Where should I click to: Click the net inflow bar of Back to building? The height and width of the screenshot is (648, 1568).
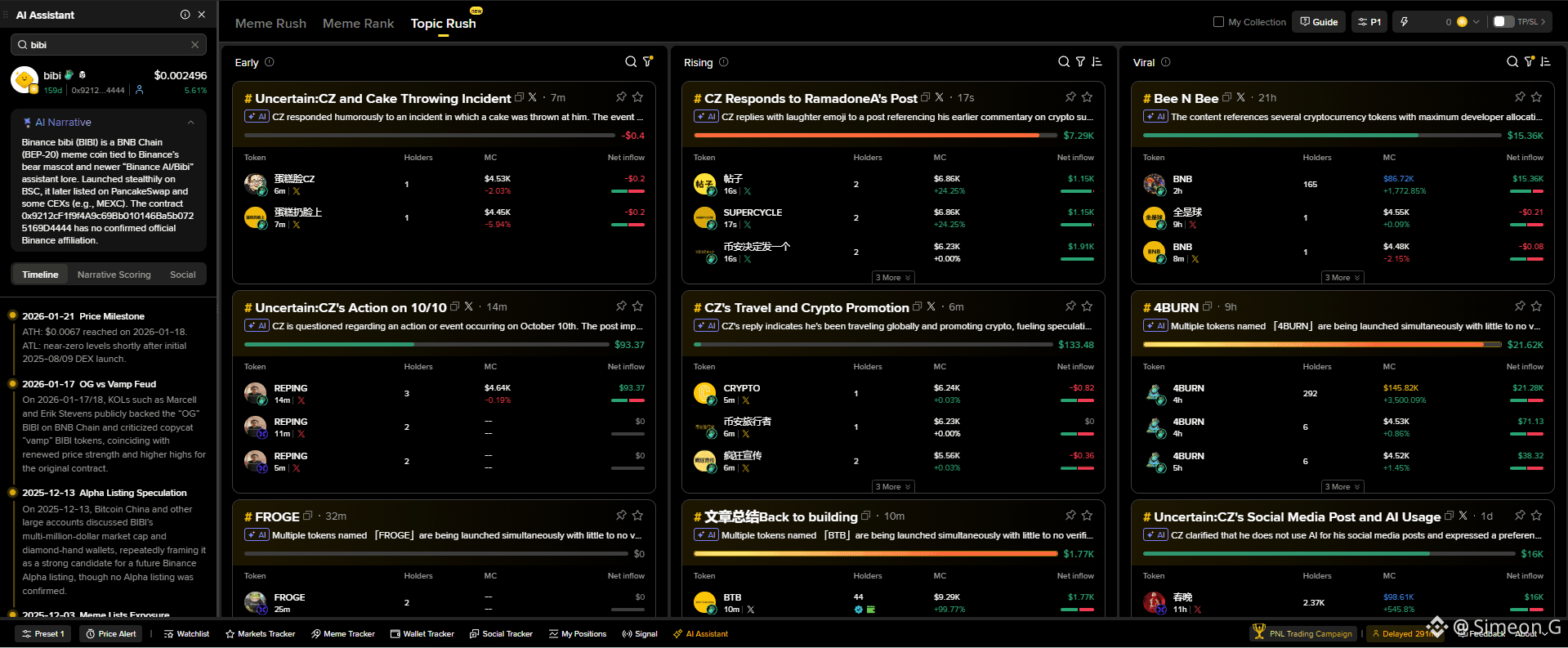[875, 554]
